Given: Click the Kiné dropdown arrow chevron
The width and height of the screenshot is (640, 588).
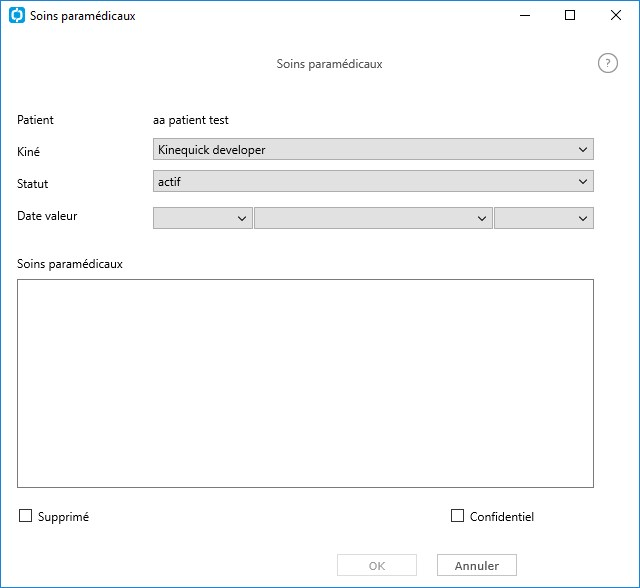Looking at the screenshot, I should [x=583, y=150].
